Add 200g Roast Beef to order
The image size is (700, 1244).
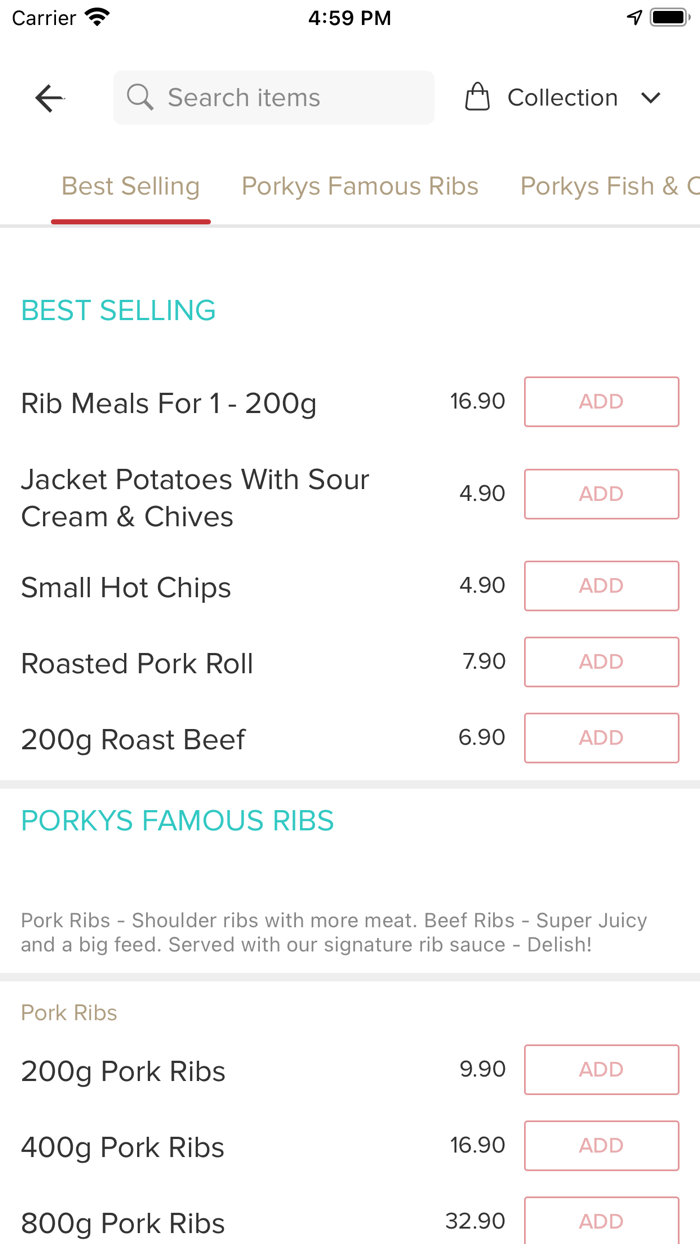coord(601,737)
